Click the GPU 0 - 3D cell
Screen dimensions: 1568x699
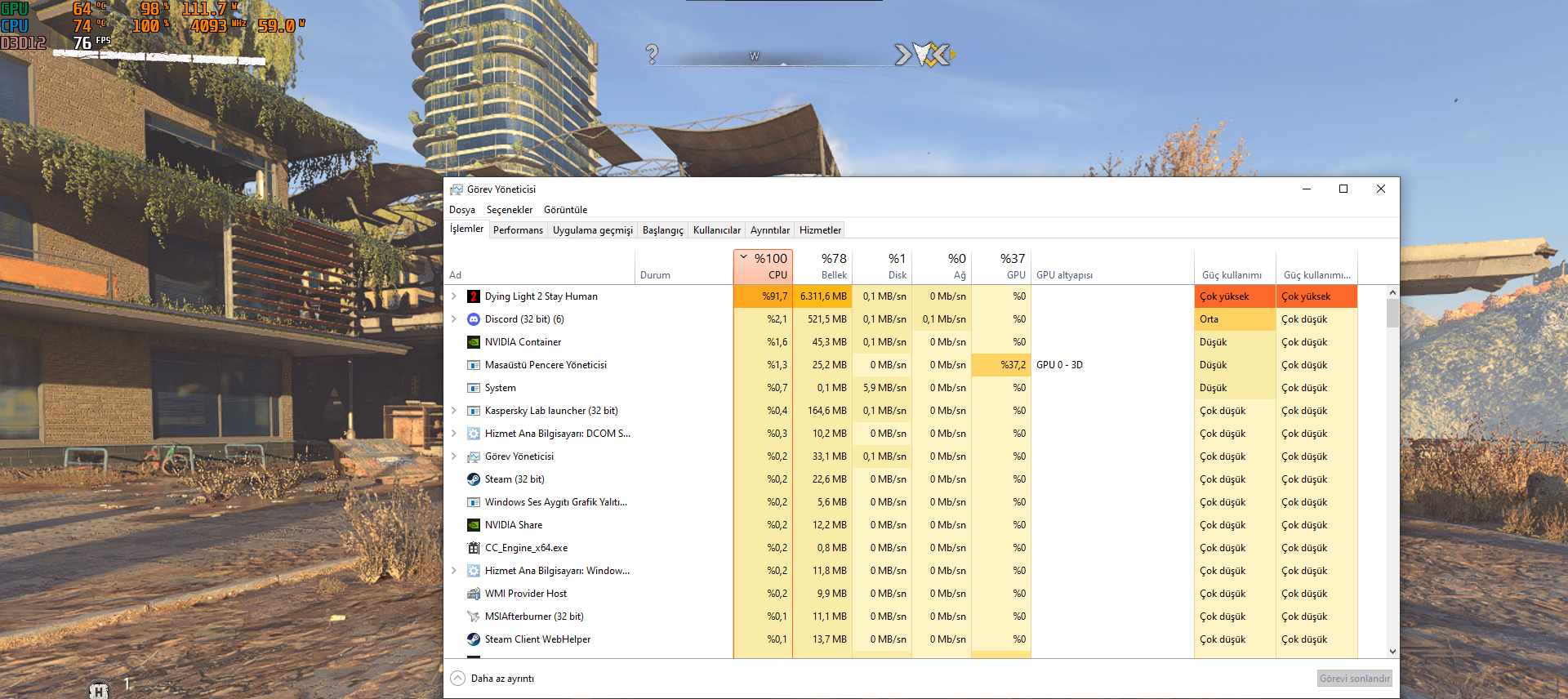1112,365
